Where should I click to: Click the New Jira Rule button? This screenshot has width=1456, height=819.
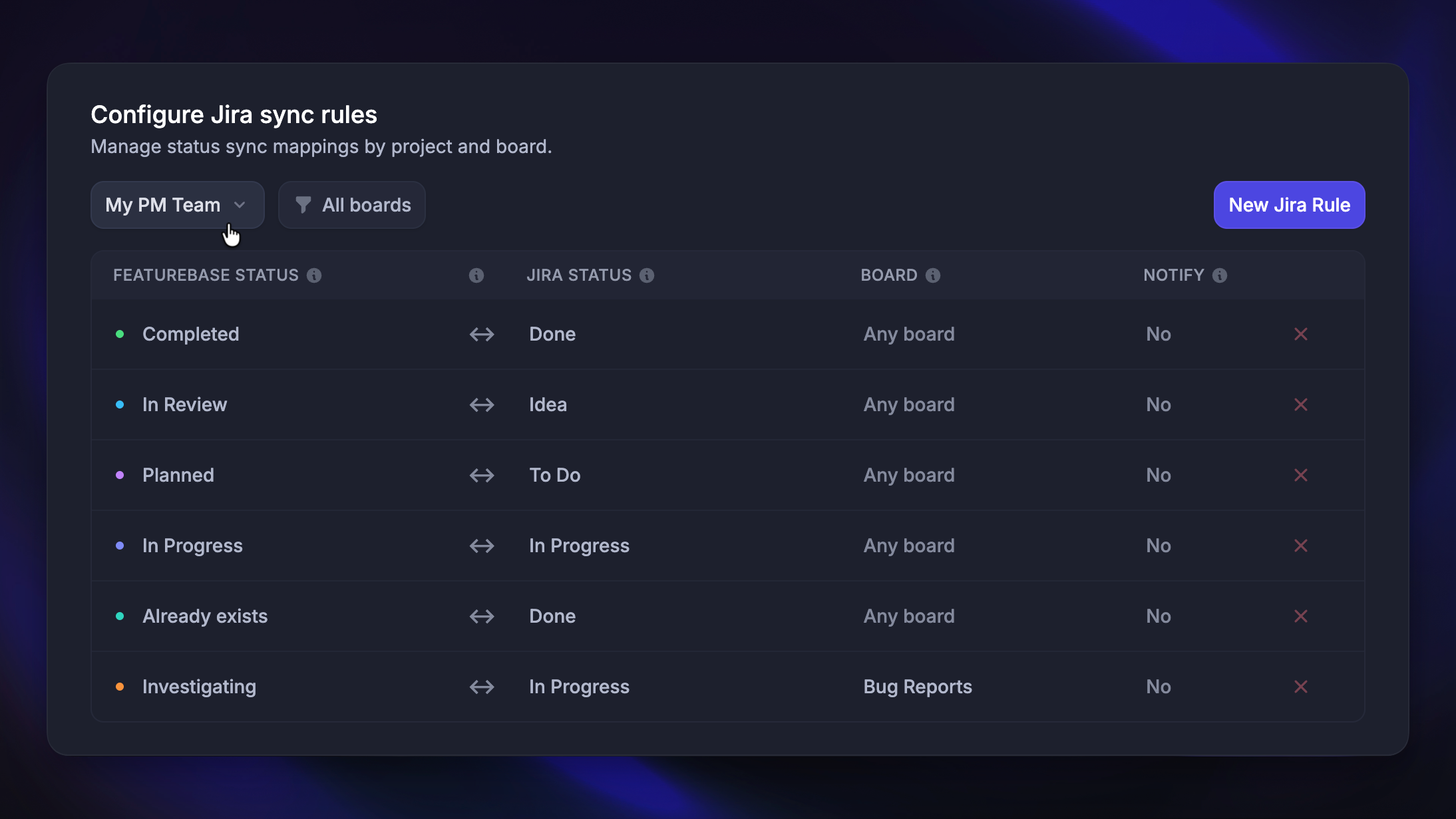[x=1289, y=205]
